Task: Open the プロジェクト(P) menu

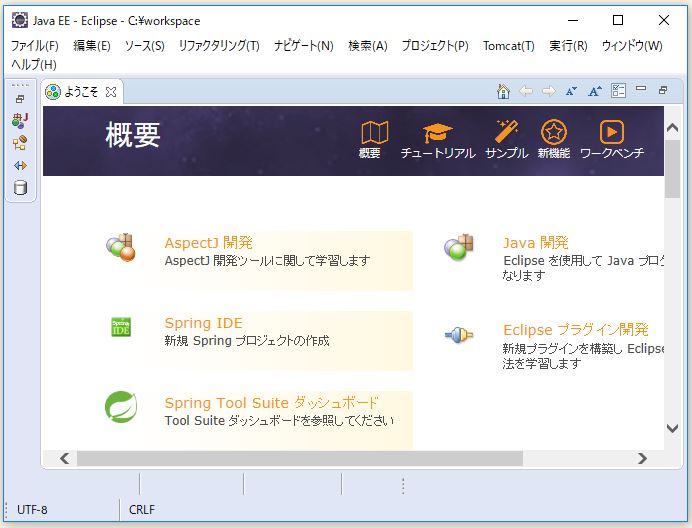Action: coord(435,45)
